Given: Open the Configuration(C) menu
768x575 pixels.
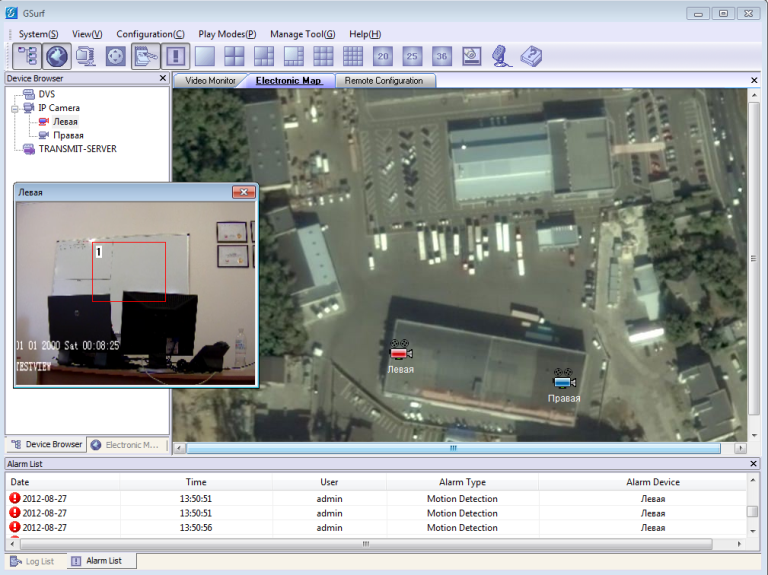Looking at the screenshot, I should point(150,34).
